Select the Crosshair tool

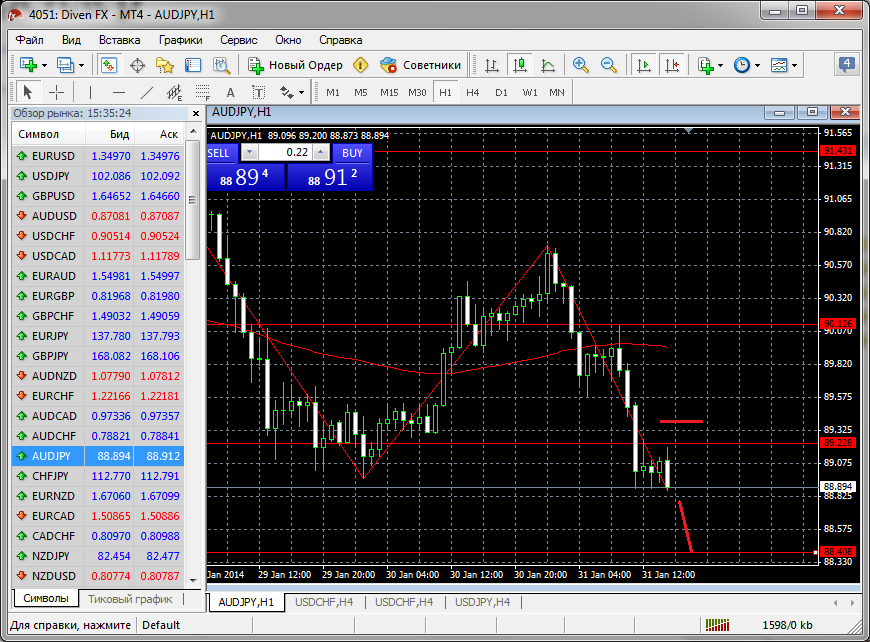pos(57,92)
